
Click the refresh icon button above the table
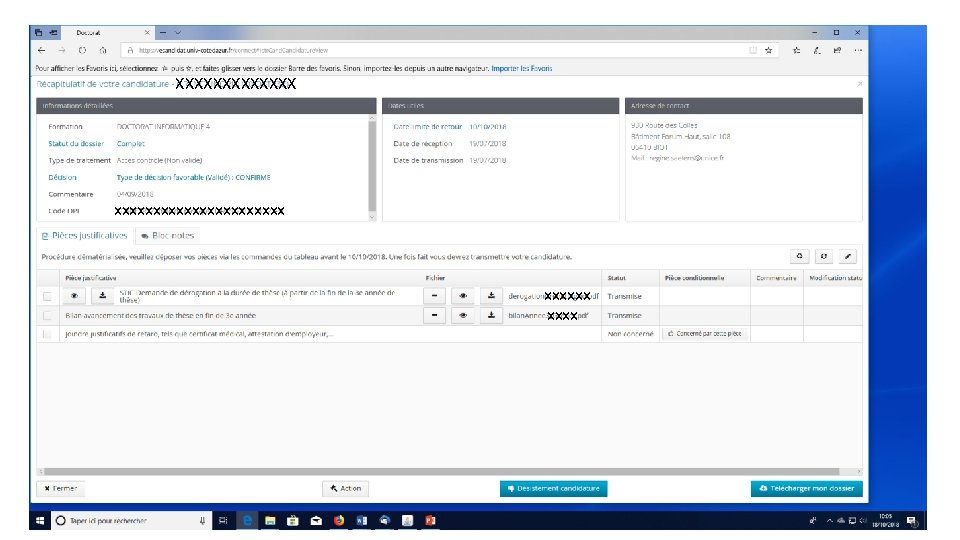click(823, 257)
